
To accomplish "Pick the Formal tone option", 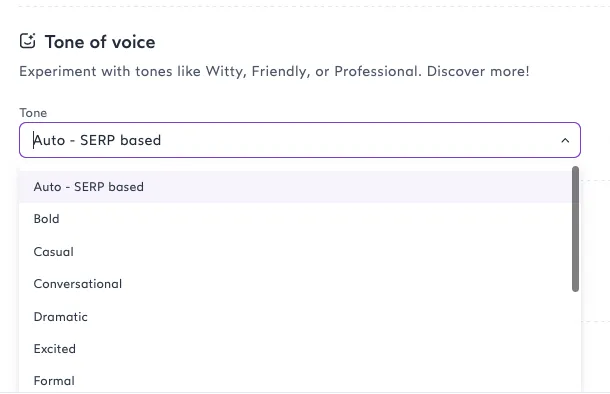I will click(296, 381).
